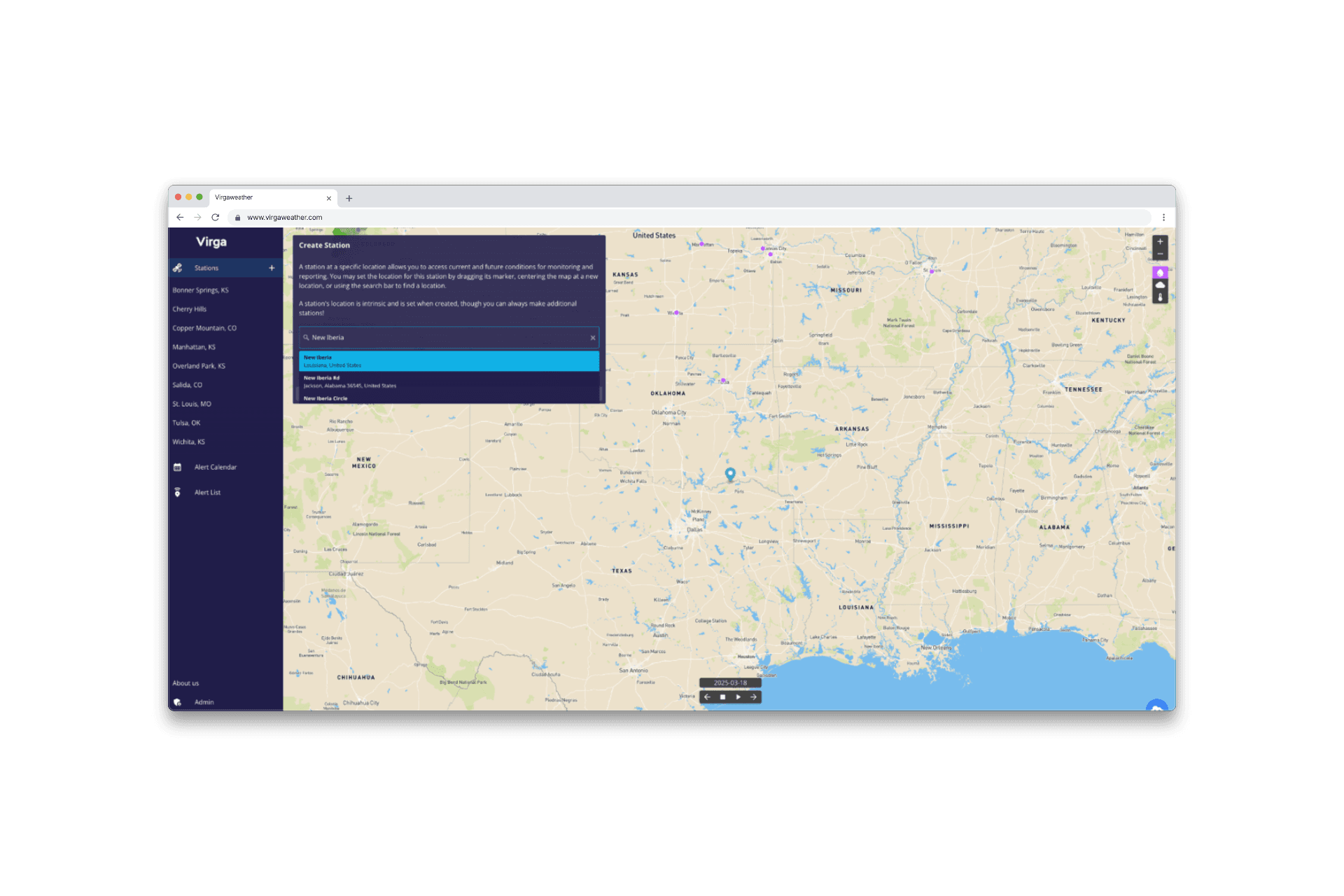Open the Tulsa, OK station
This screenshot has width=1344, height=896.
click(186, 423)
